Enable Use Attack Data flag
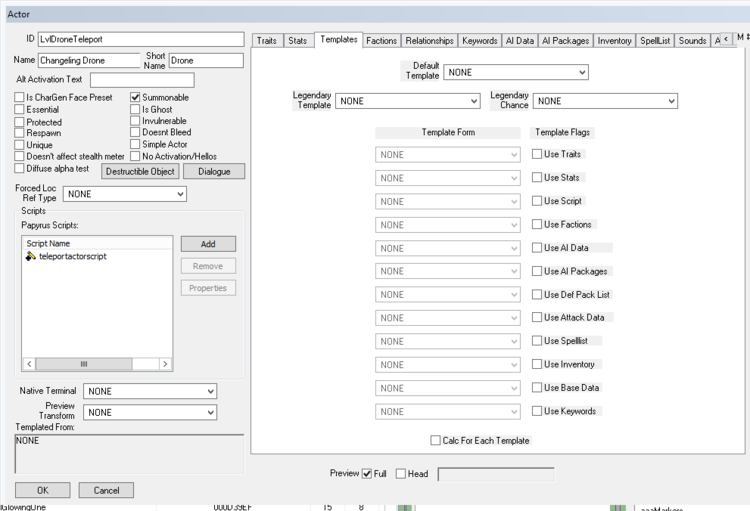This screenshot has width=750, height=511. [537, 317]
